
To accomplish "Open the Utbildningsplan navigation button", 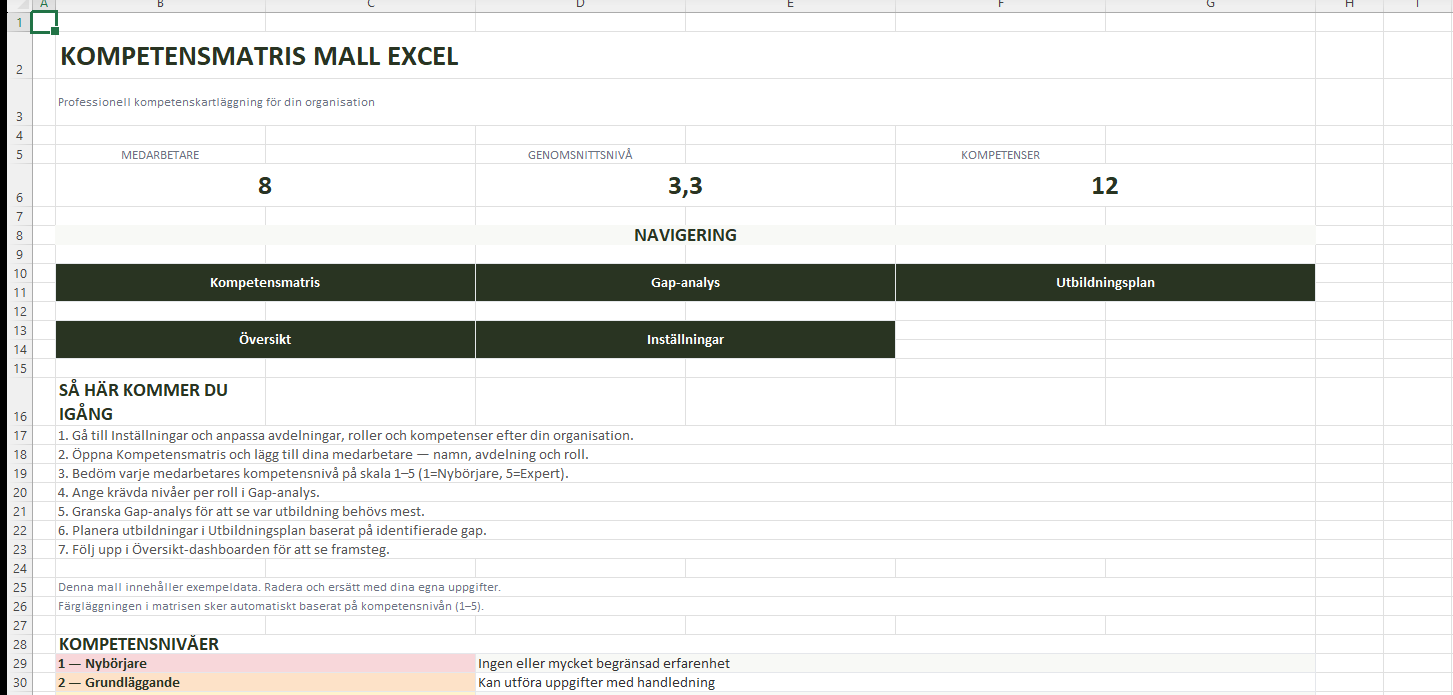I will [1105, 283].
